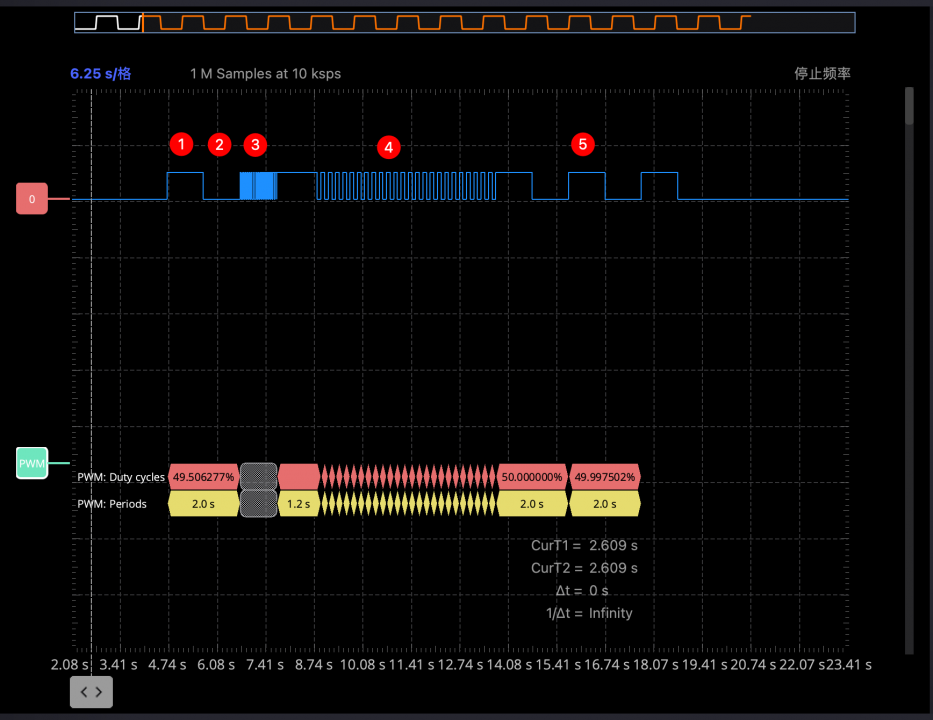Select red marker 3 on the blue pulse
The width and height of the screenshot is (933, 720).
[255, 145]
